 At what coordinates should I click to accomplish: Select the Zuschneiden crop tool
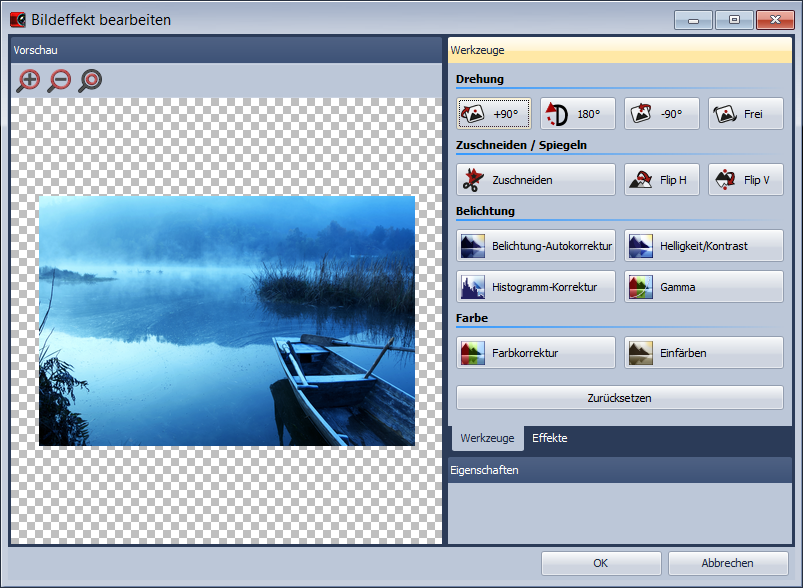click(535, 179)
